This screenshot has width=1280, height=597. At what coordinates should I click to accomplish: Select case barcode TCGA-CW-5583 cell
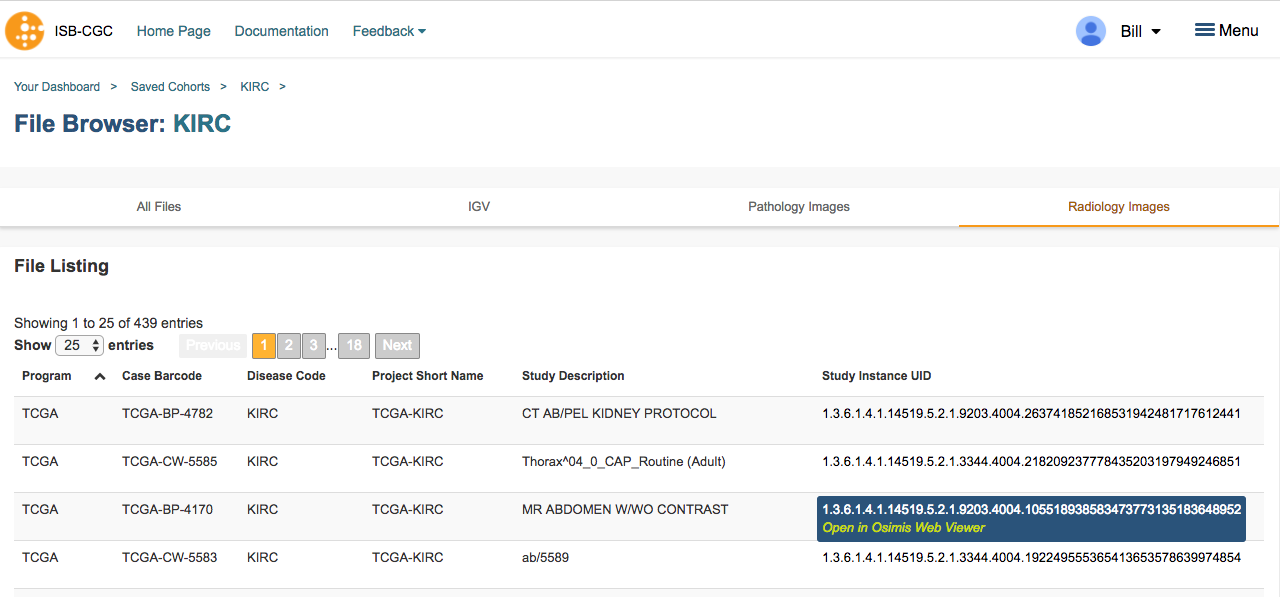pos(169,557)
